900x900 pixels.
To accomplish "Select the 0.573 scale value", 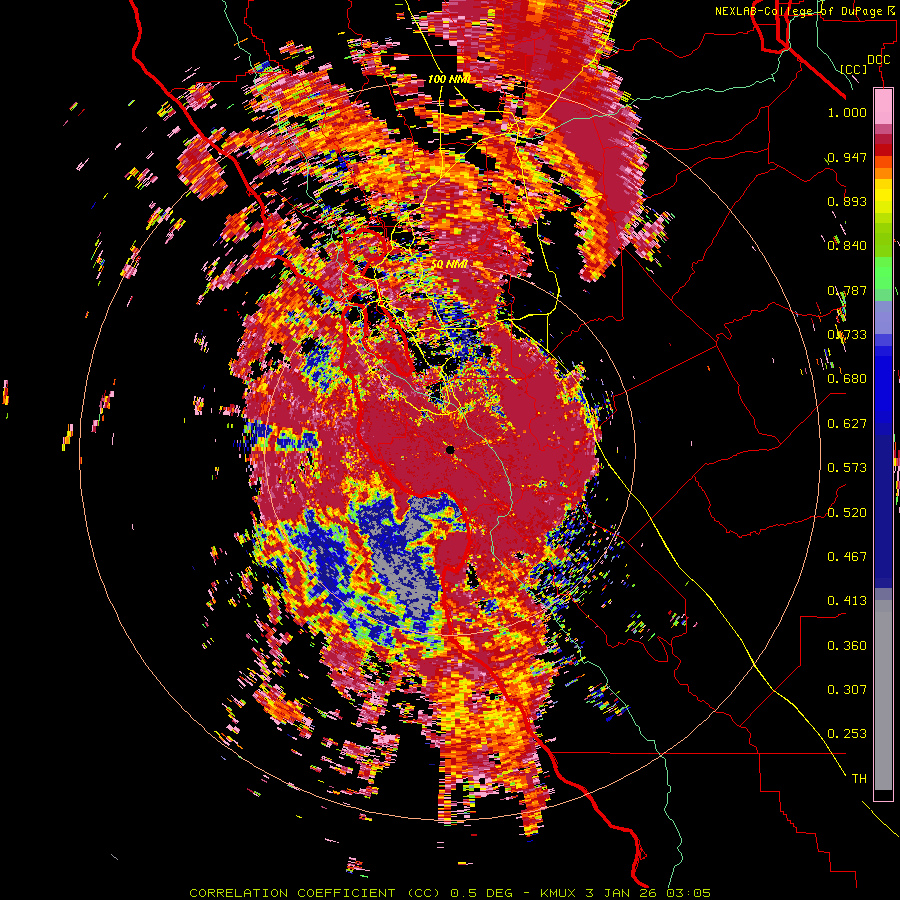I will pyautogui.click(x=847, y=468).
